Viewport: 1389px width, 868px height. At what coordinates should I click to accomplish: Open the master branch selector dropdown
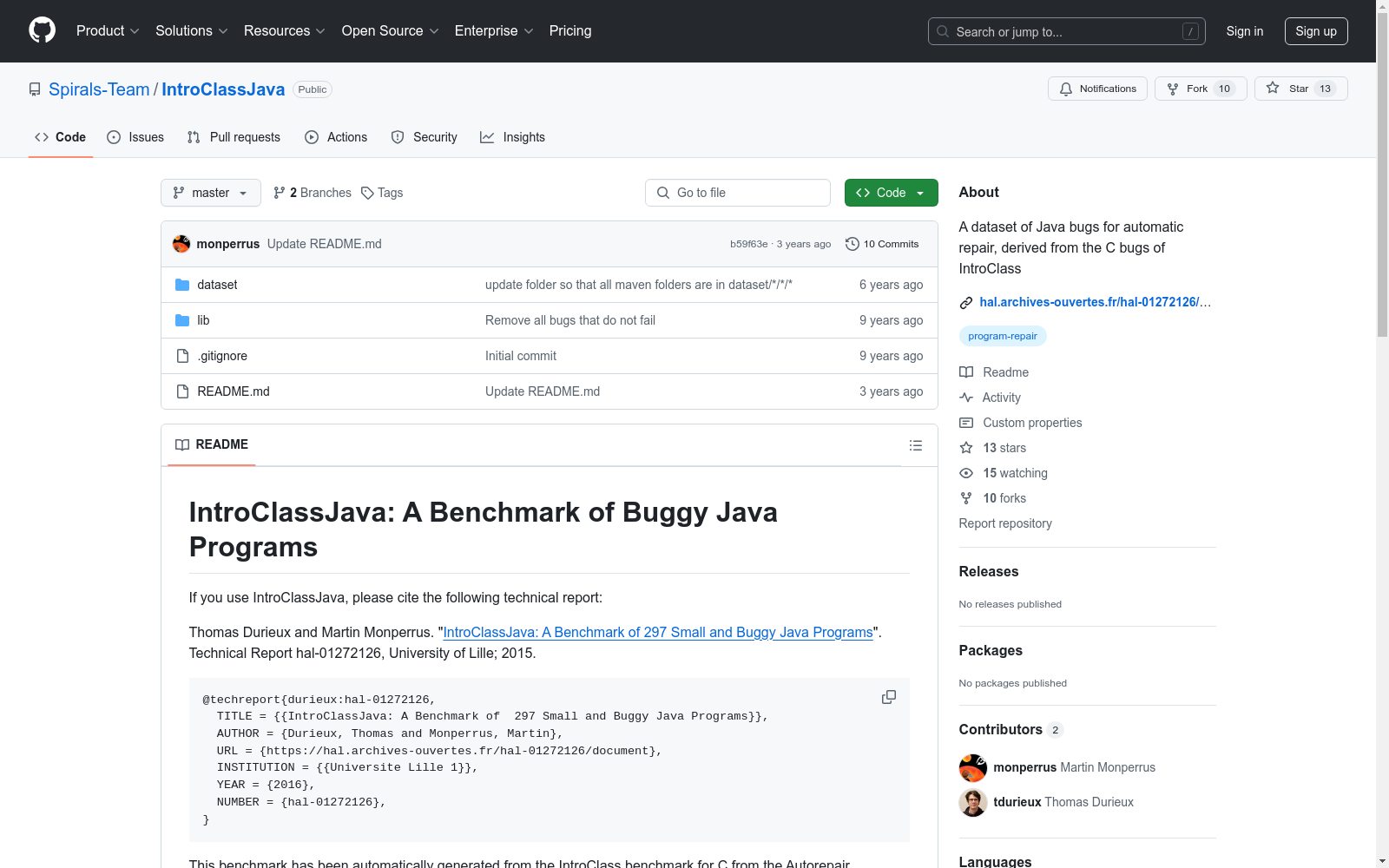point(211,193)
